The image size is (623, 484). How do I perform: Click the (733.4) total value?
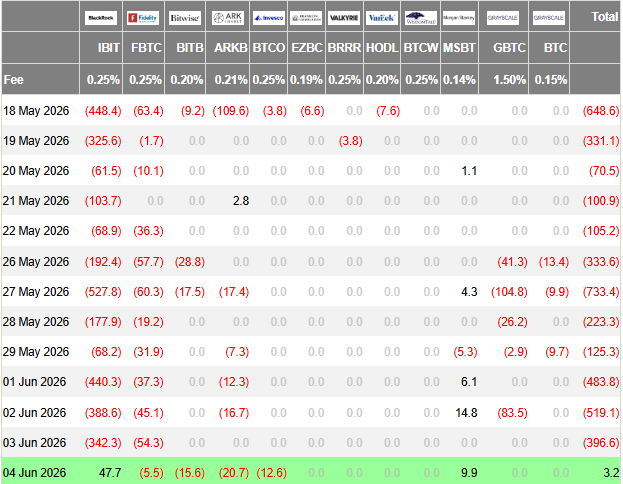point(601,292)
